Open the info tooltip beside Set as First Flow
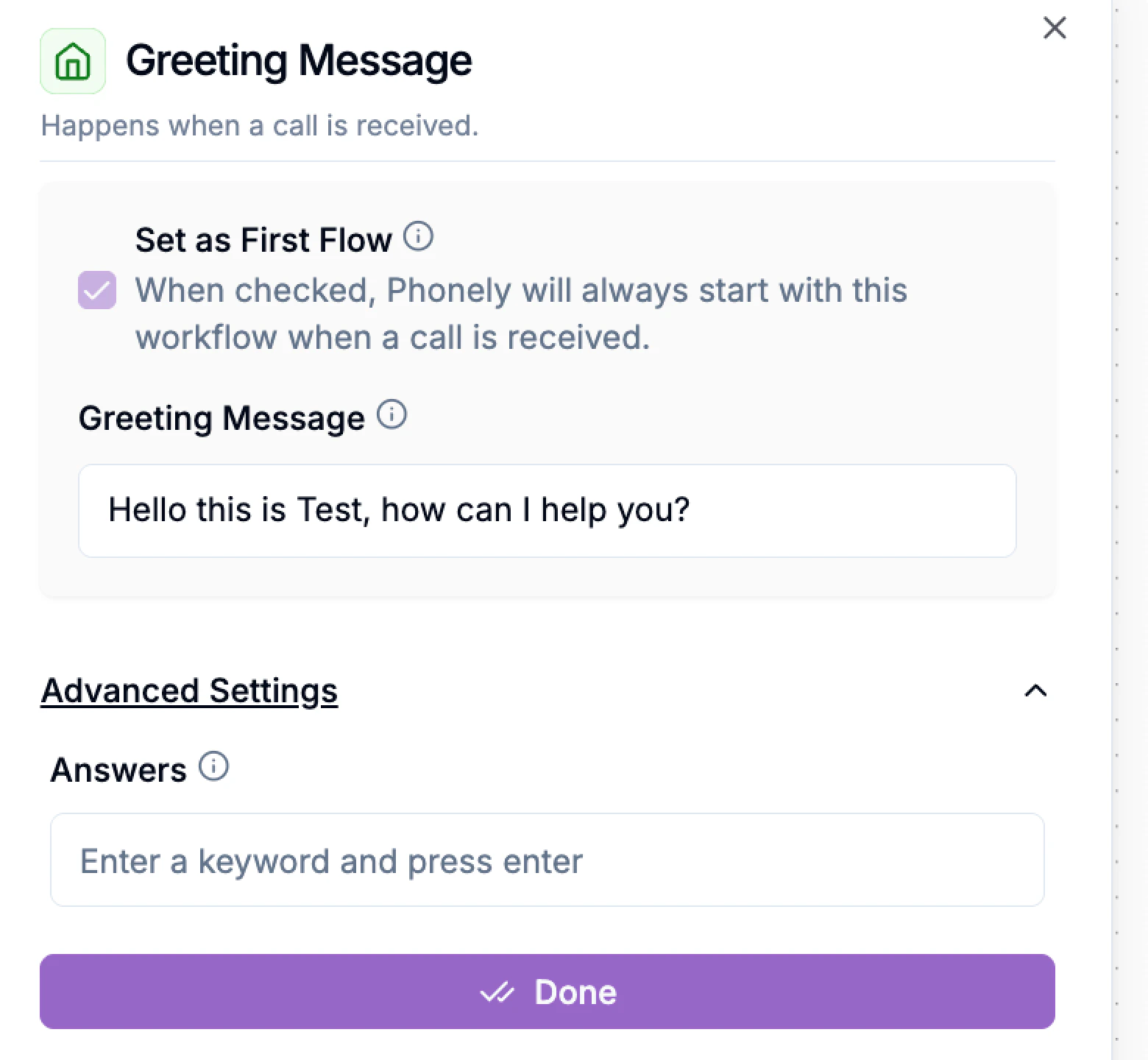 pyautogui.click(x=419, y=237)
